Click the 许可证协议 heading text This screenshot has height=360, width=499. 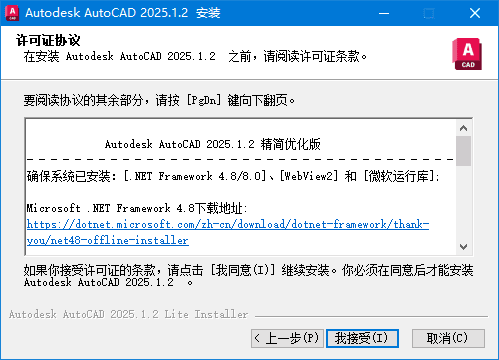pyautogui.click(x=48, y=40)
